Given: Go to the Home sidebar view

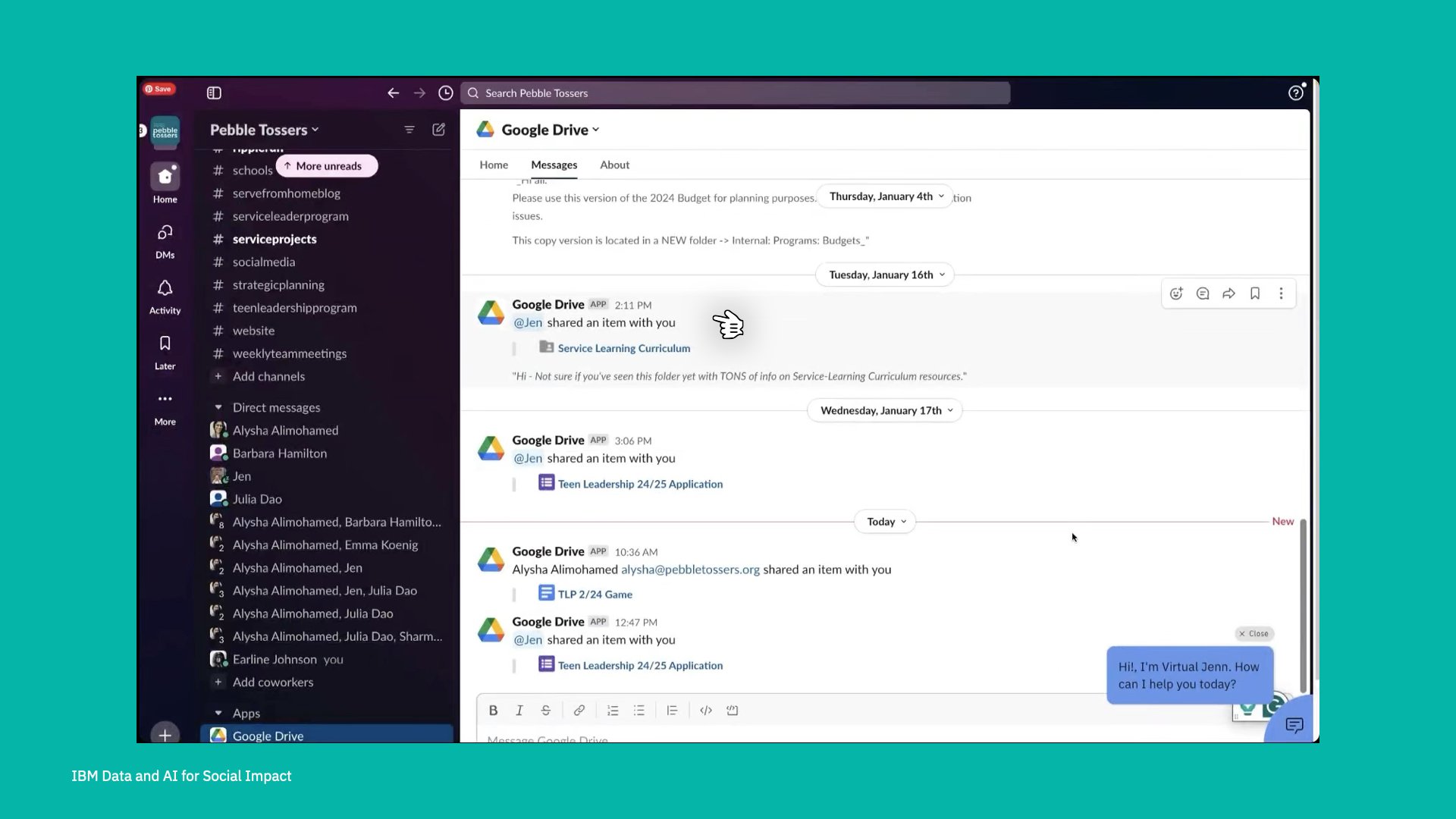Looking at the screenshot, I should click(165, 184).
